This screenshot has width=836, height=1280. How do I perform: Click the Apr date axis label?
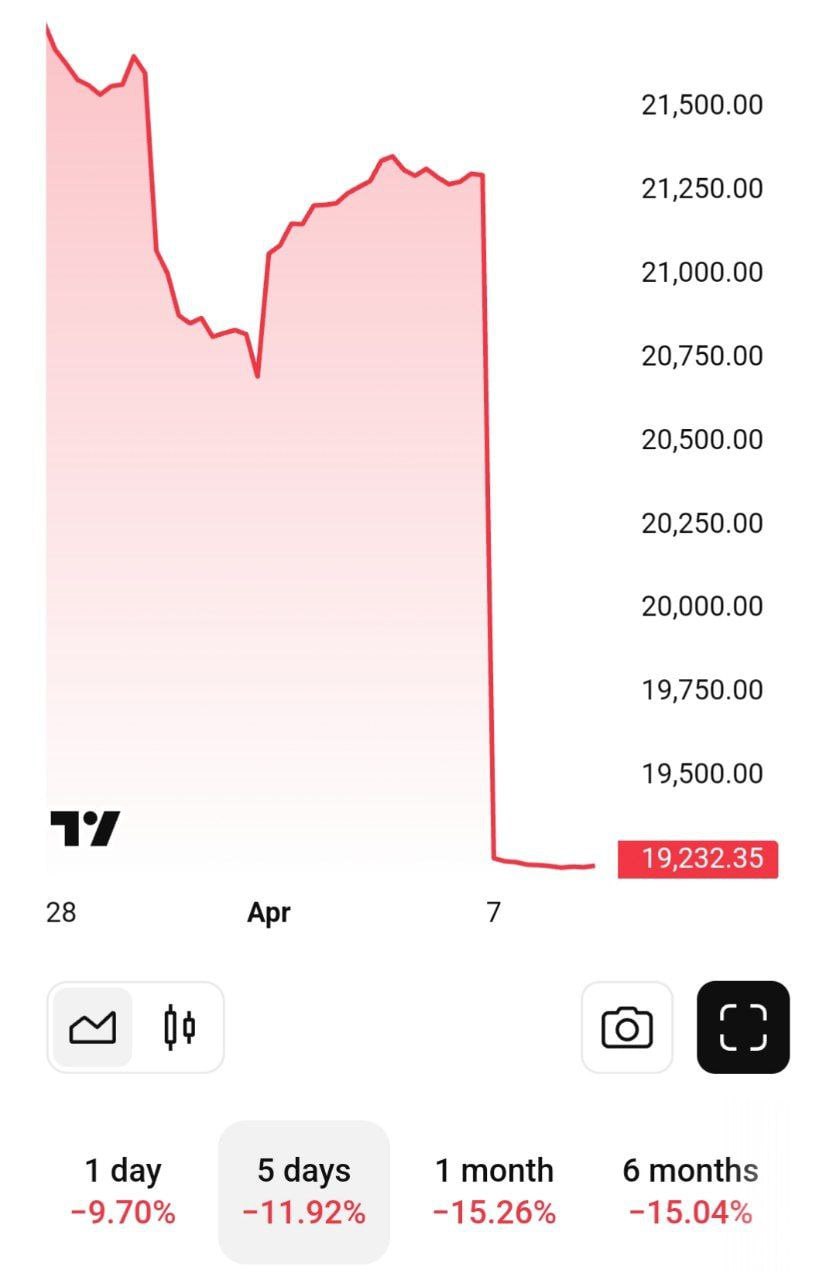click(269, 912)
